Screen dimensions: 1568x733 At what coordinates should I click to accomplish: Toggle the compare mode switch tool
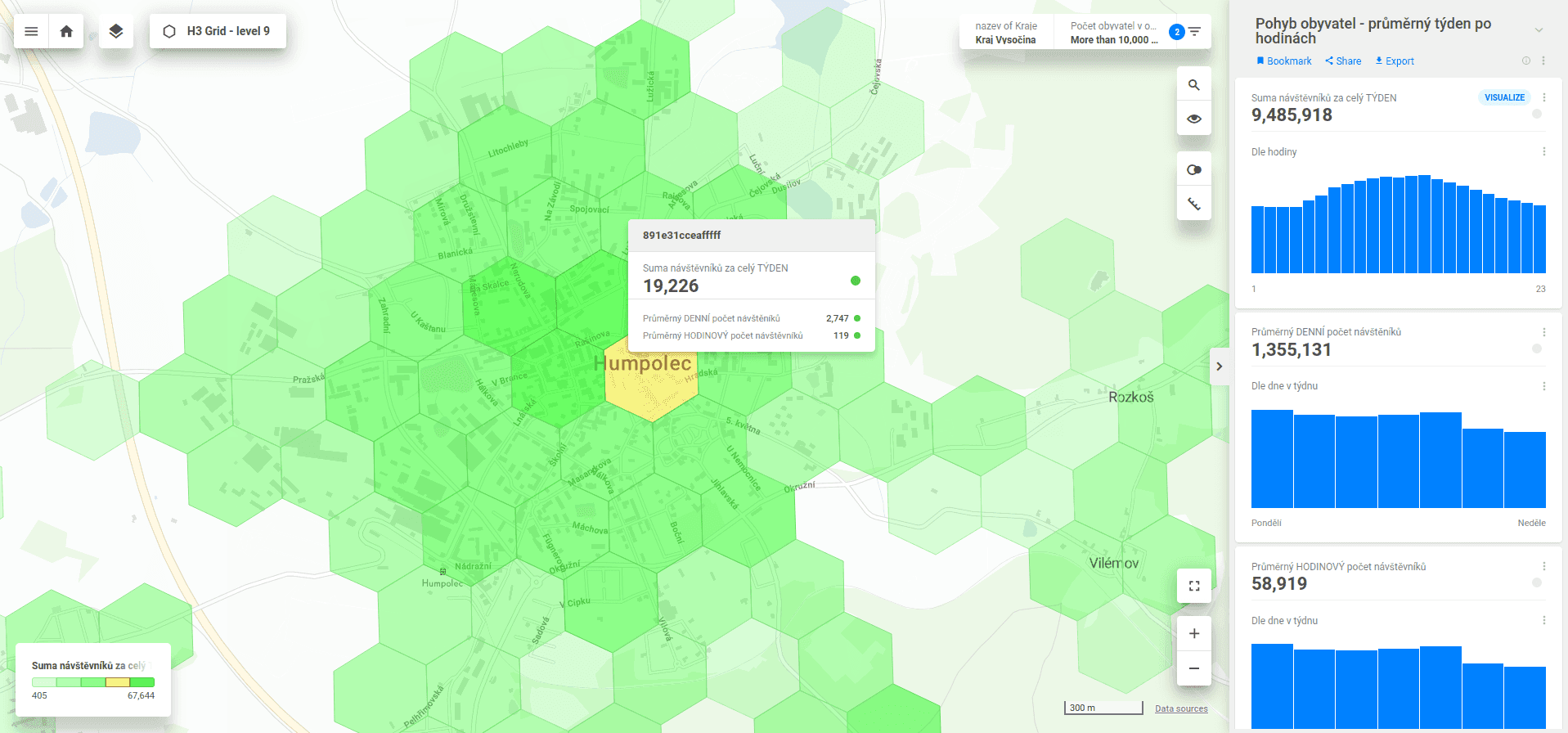1194,169
